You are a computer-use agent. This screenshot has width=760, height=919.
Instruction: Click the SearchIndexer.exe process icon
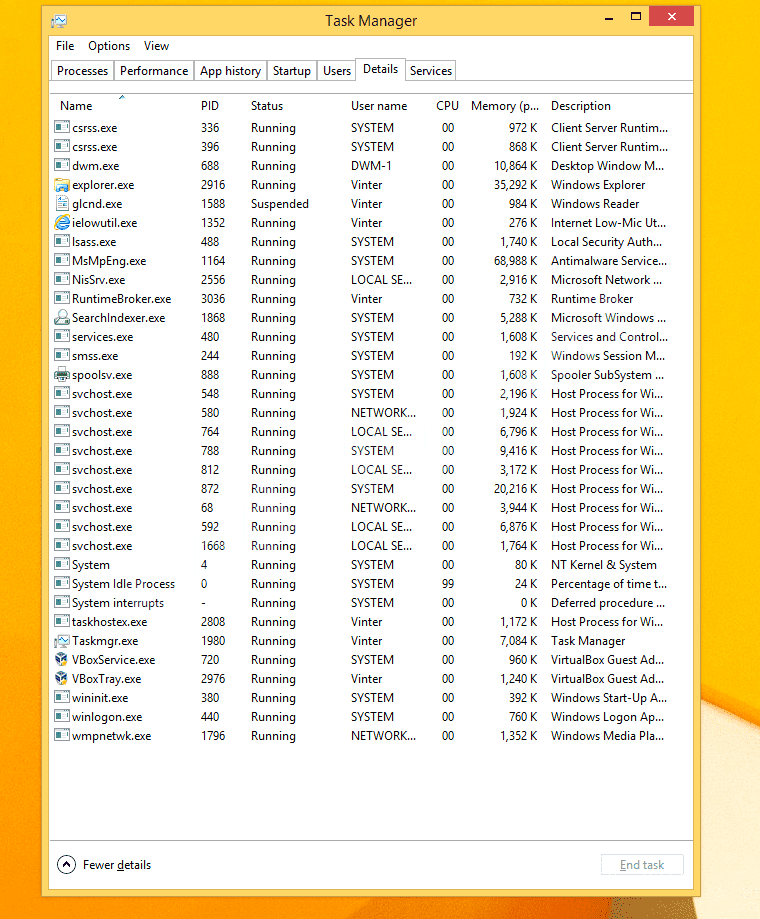coord(62,318)
